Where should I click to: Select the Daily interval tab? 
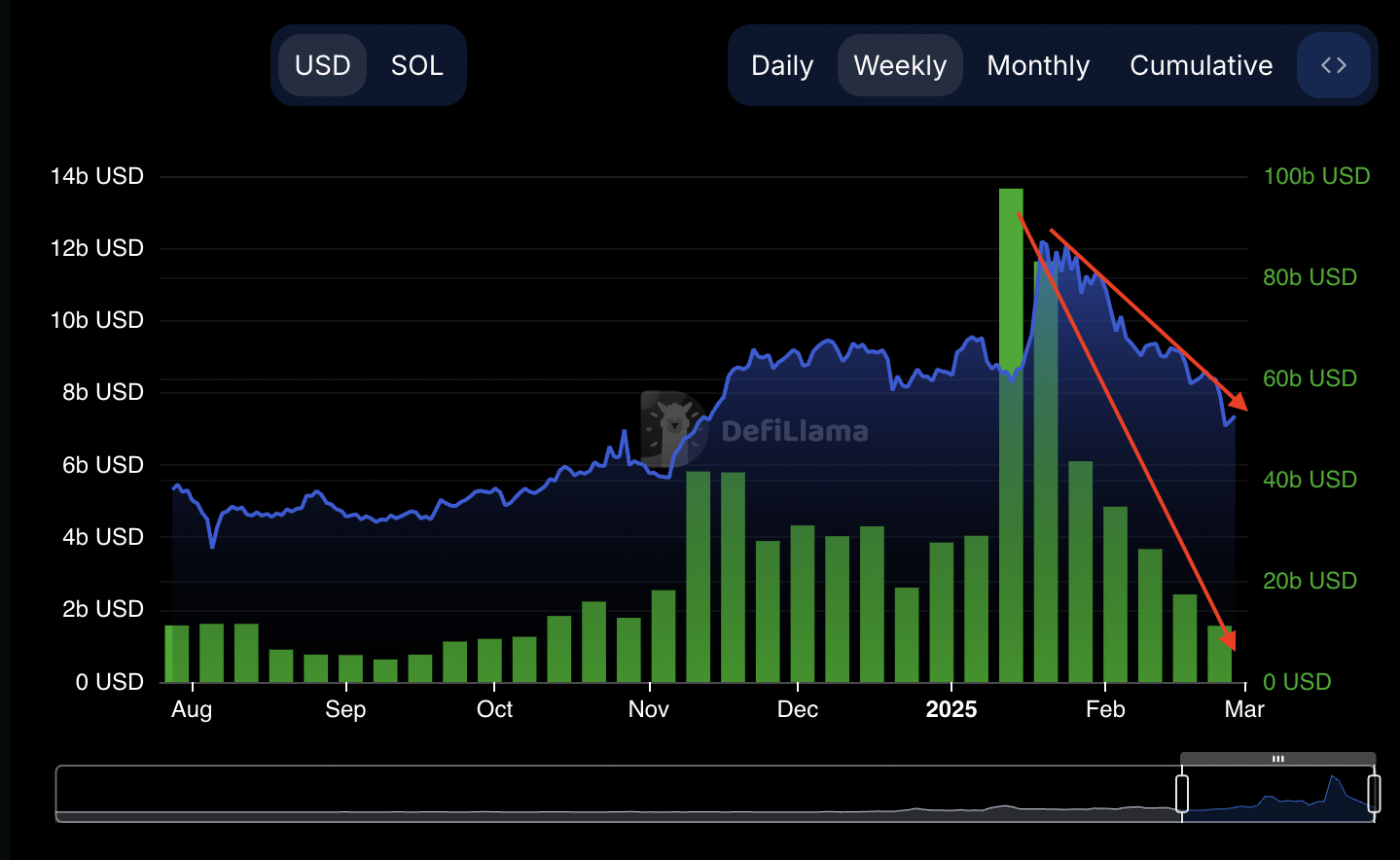click(x=782, y=65)
